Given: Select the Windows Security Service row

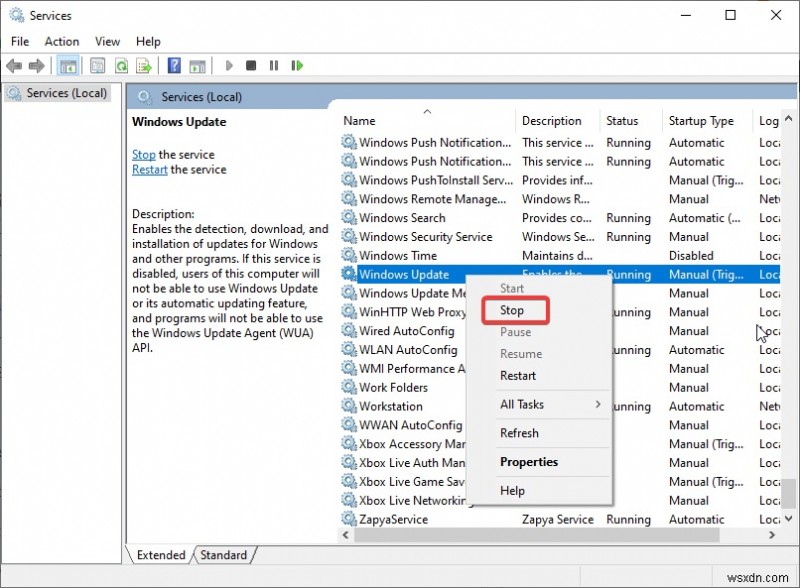Looking at the screenshot, I should coord(560,237).
